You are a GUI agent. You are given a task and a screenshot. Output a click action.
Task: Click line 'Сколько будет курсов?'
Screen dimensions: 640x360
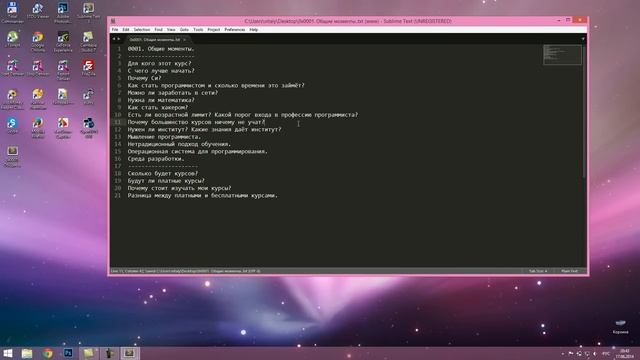click(x=163, y=174)
